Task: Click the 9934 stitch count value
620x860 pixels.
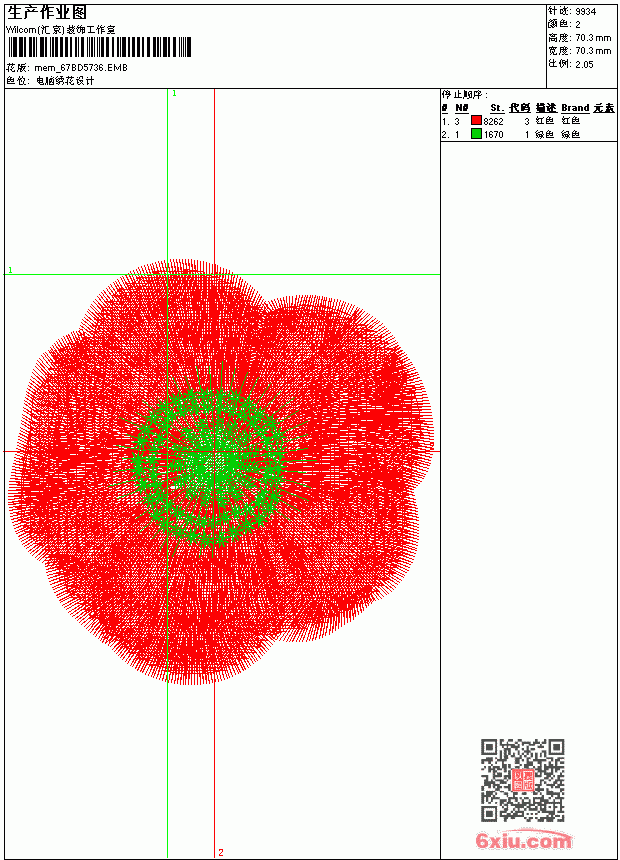Action: [585, 12]
